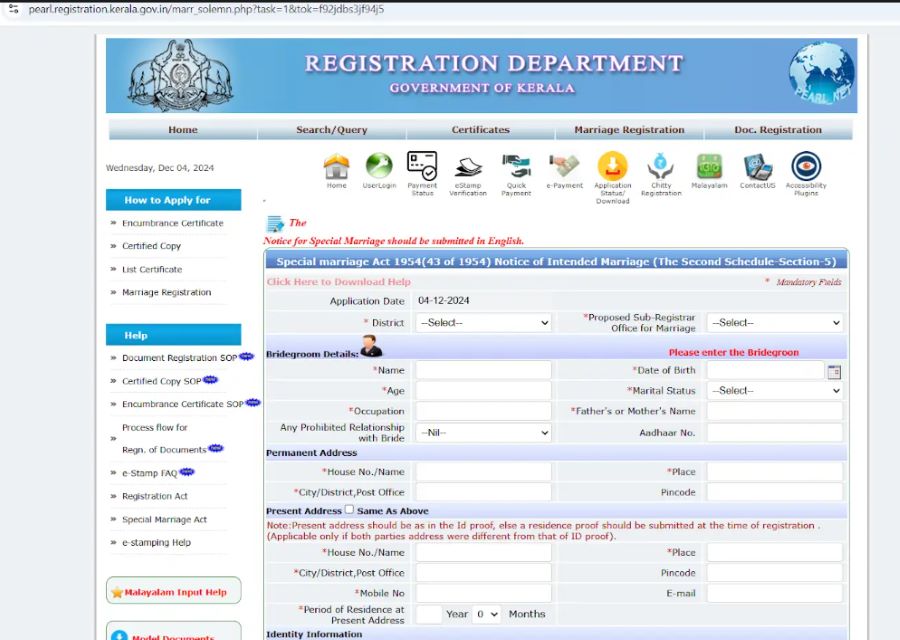
Task: Click the browser site information icon
Action: tap(14, 9)
